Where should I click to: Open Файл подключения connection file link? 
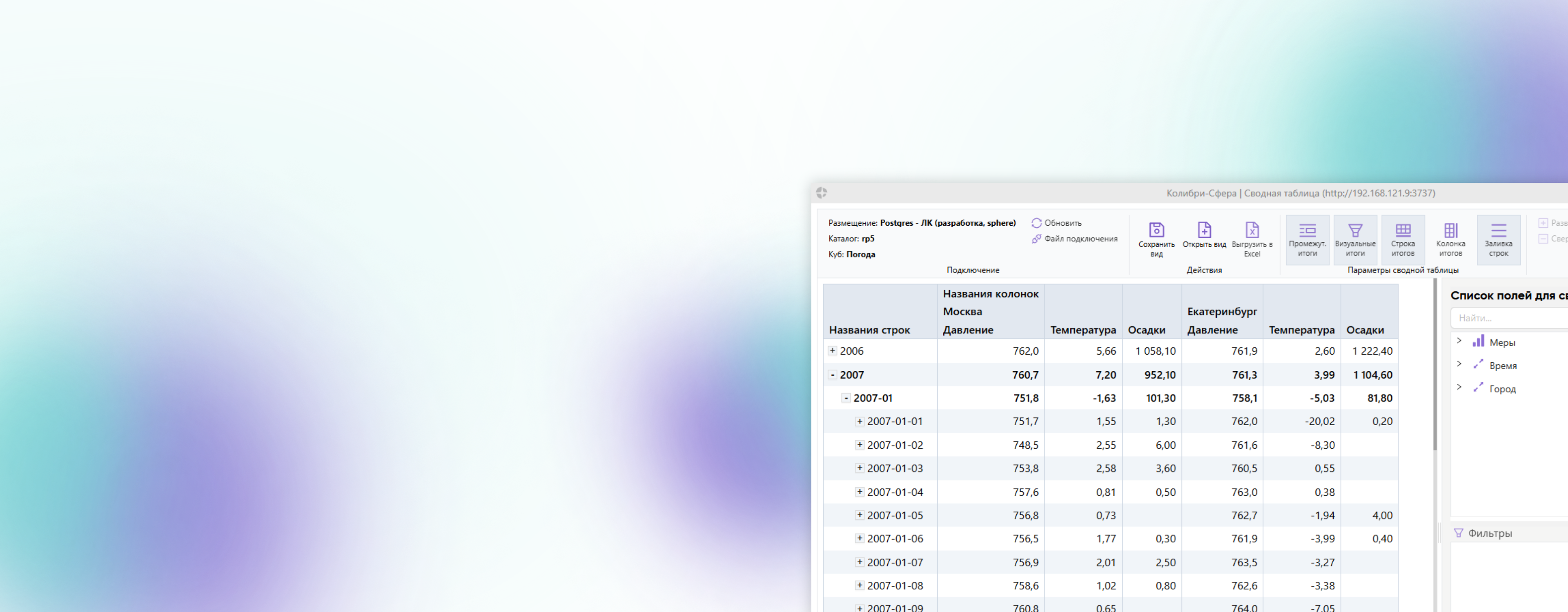(1074, 238)
